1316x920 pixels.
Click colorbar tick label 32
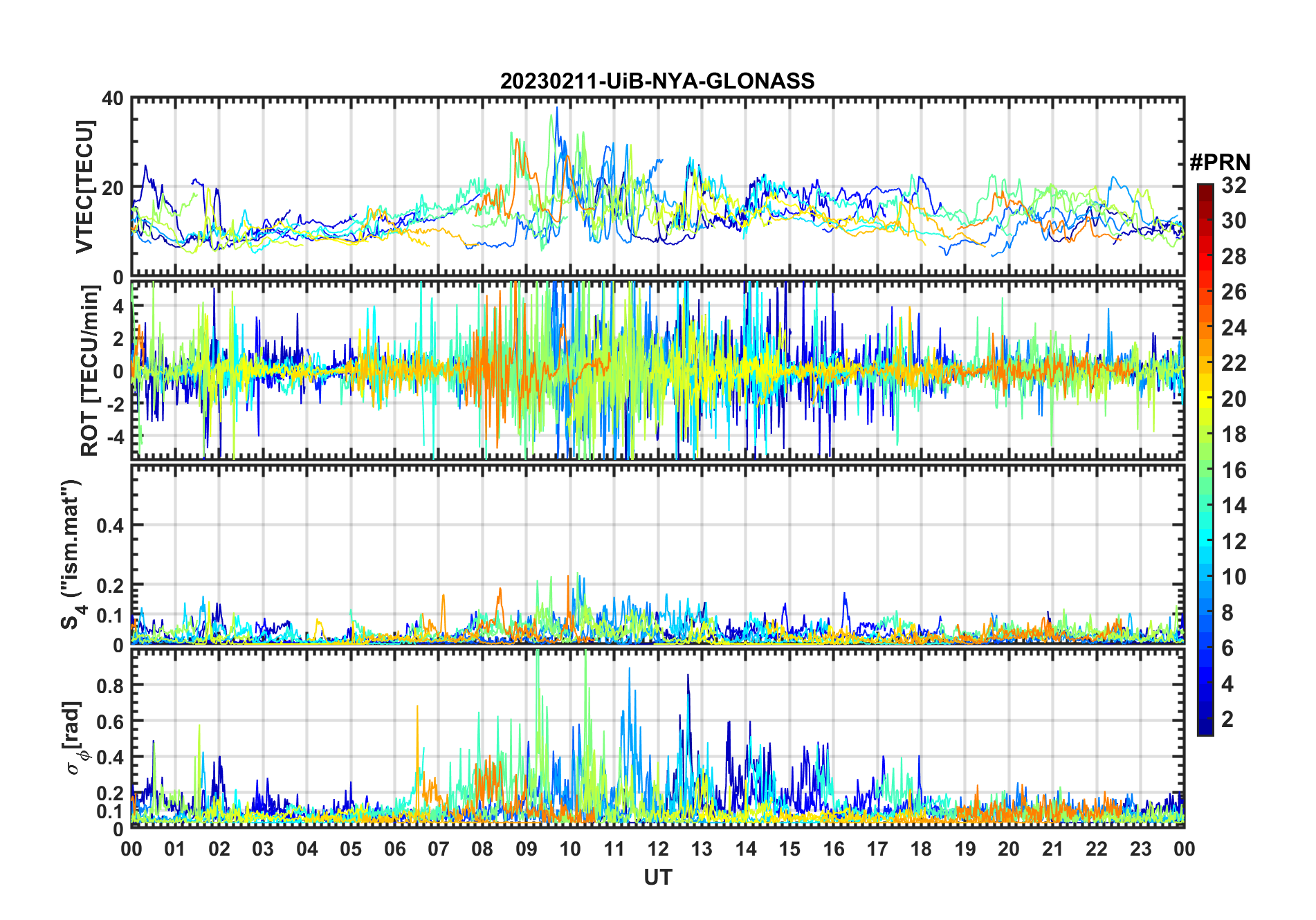[x=1234, y=185]
